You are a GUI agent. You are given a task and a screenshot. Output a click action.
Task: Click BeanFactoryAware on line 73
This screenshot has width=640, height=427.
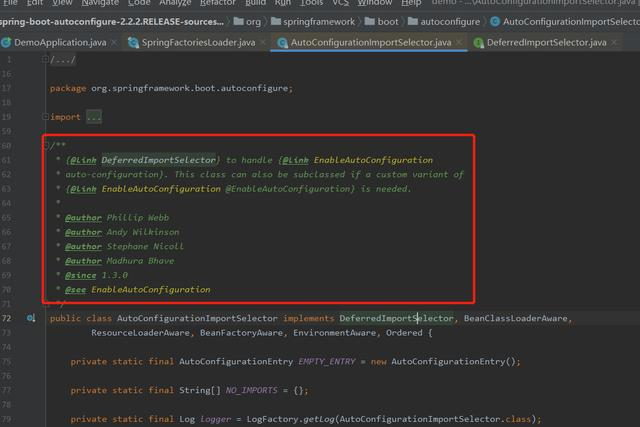pos(241,333)
